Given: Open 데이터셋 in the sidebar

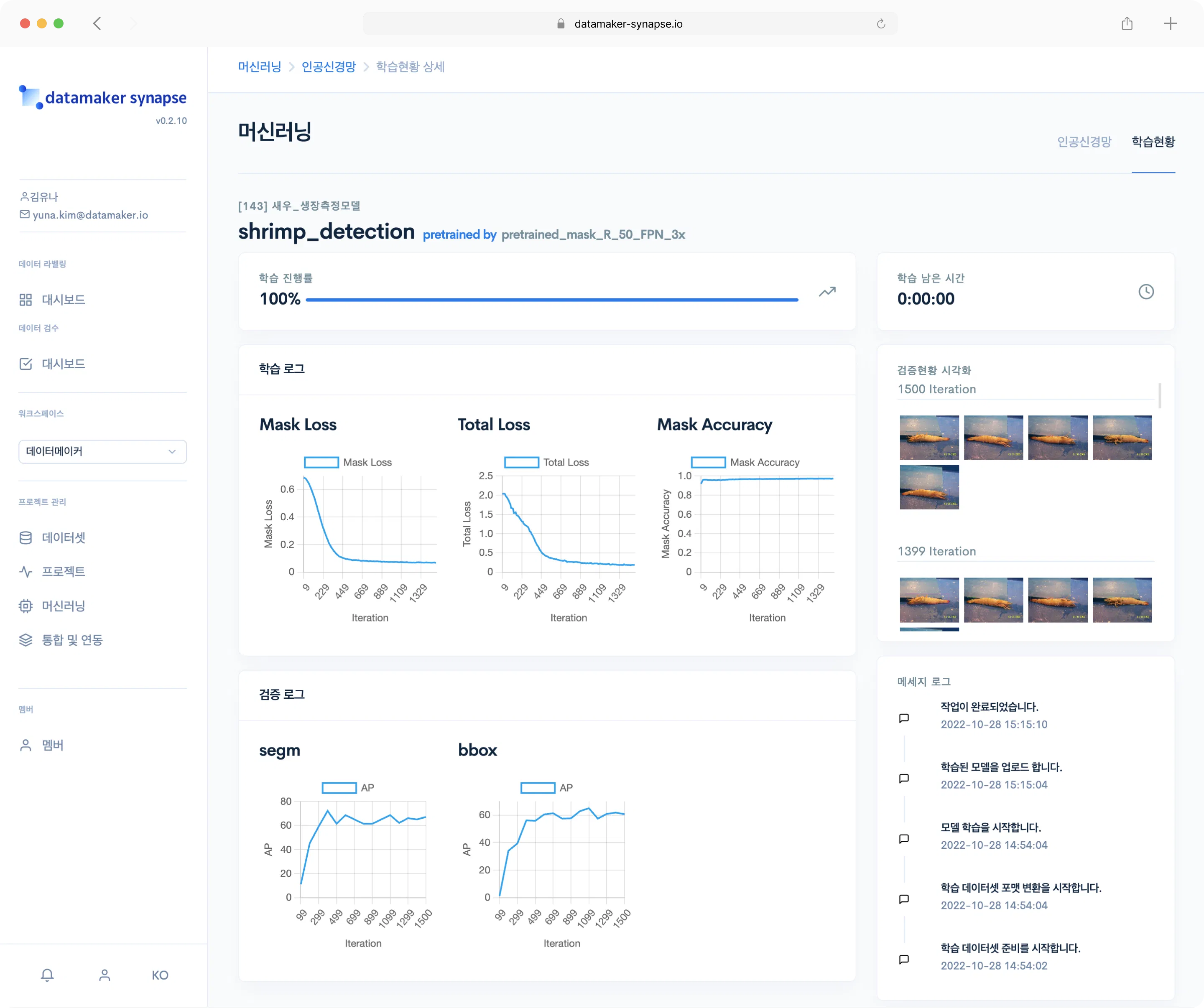Looking at the screenshot, I should [x=63, y=537].
